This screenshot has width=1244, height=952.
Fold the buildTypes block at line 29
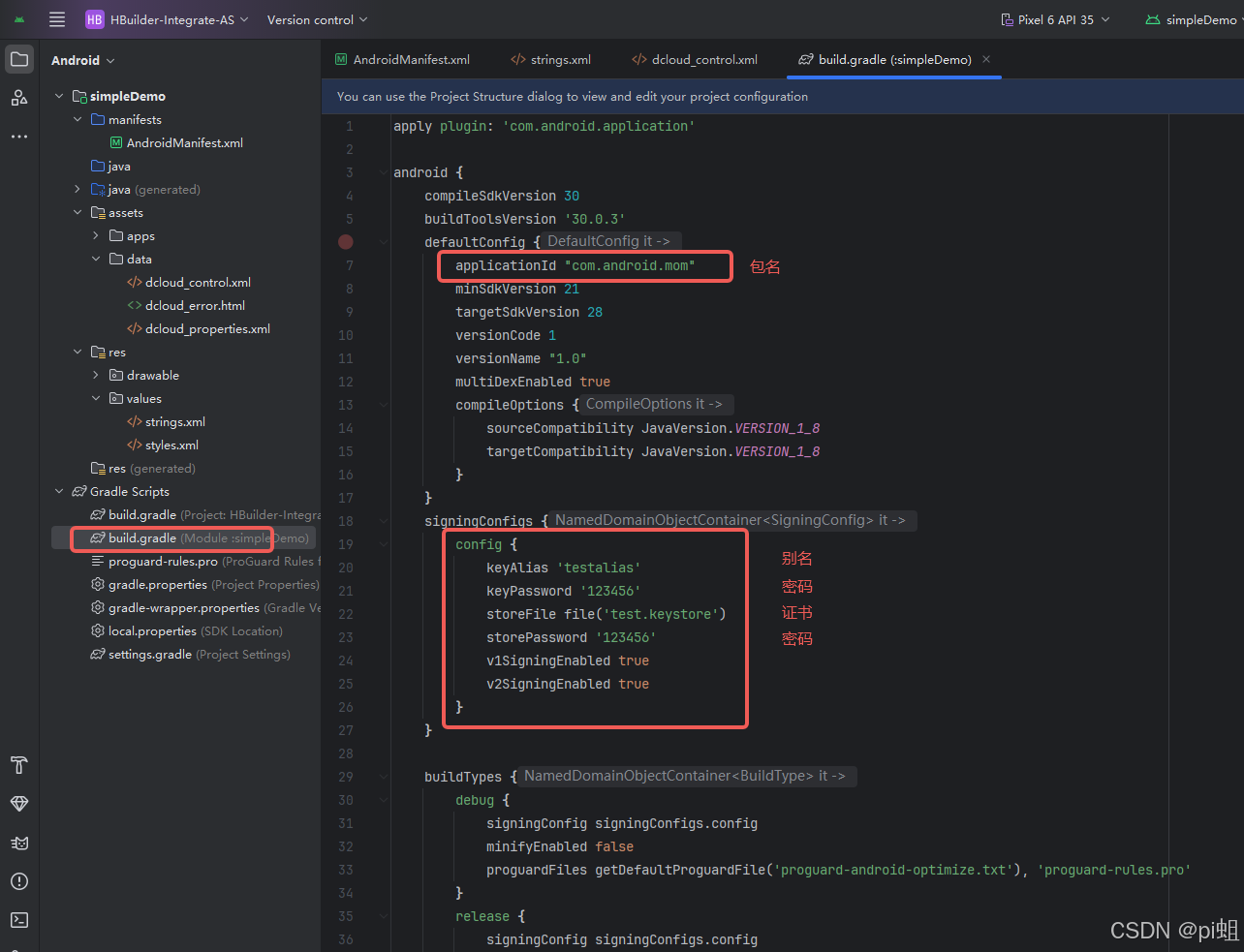pyautogui.click(x=384, y=777)
